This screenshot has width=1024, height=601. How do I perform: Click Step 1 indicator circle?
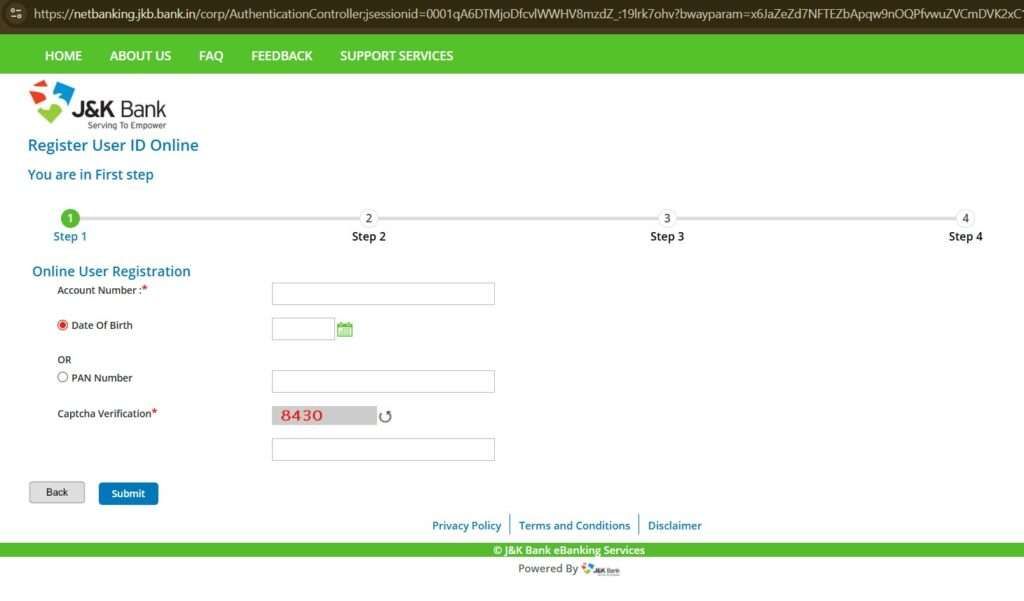pos(70,217)
